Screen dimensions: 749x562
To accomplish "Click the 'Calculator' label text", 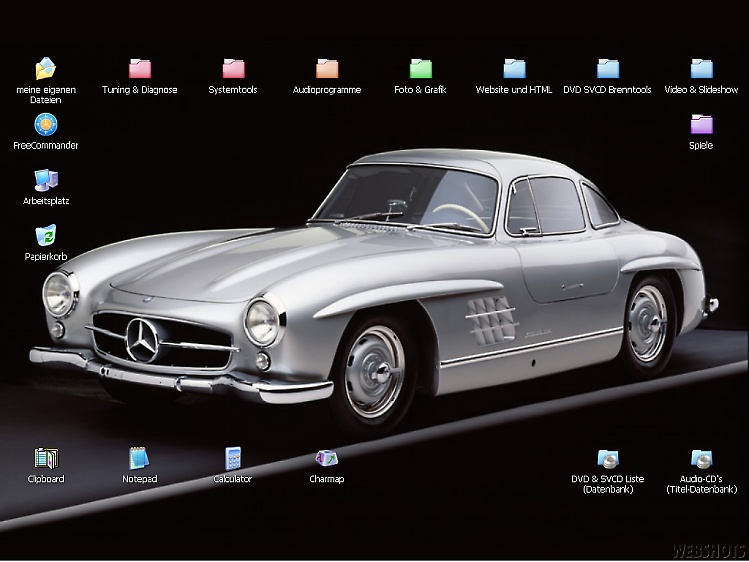I will click(233, 479).
